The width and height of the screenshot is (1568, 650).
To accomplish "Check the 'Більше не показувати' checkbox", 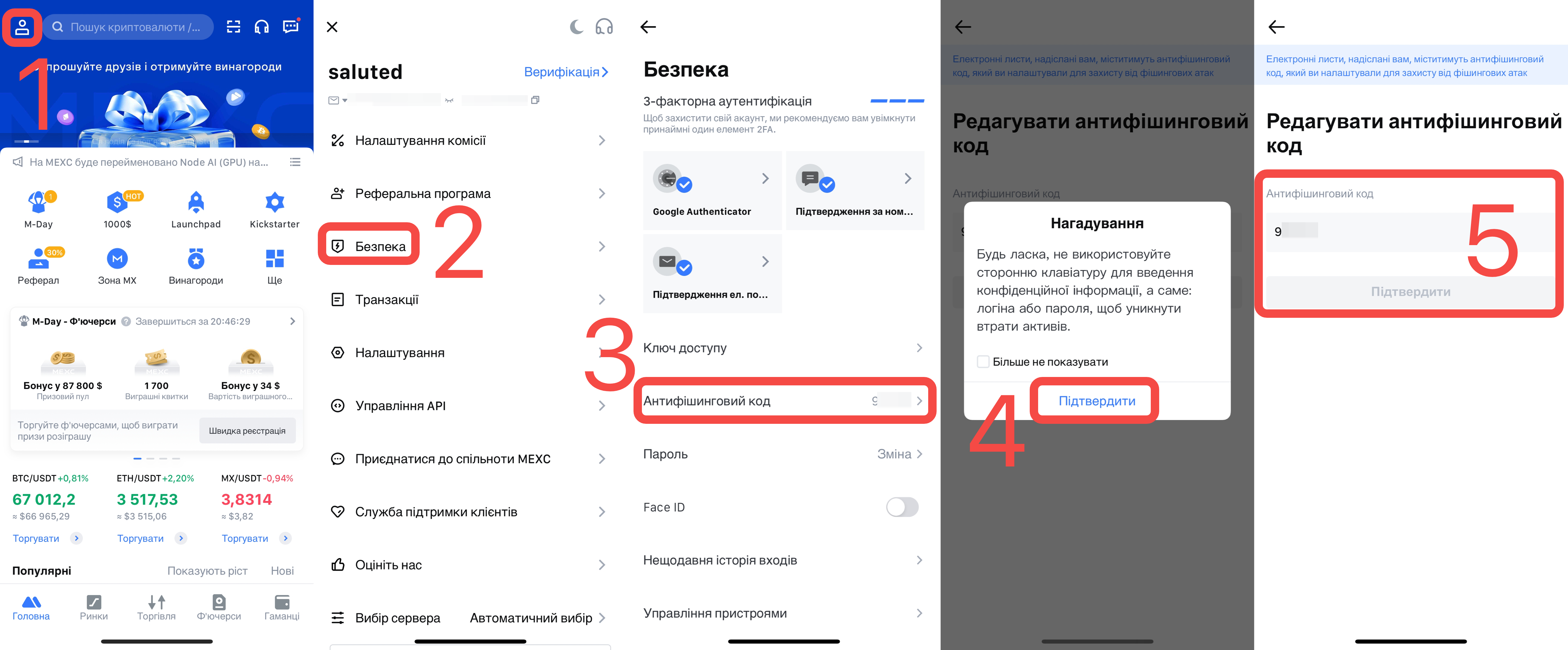I will (x=983, y=362).
